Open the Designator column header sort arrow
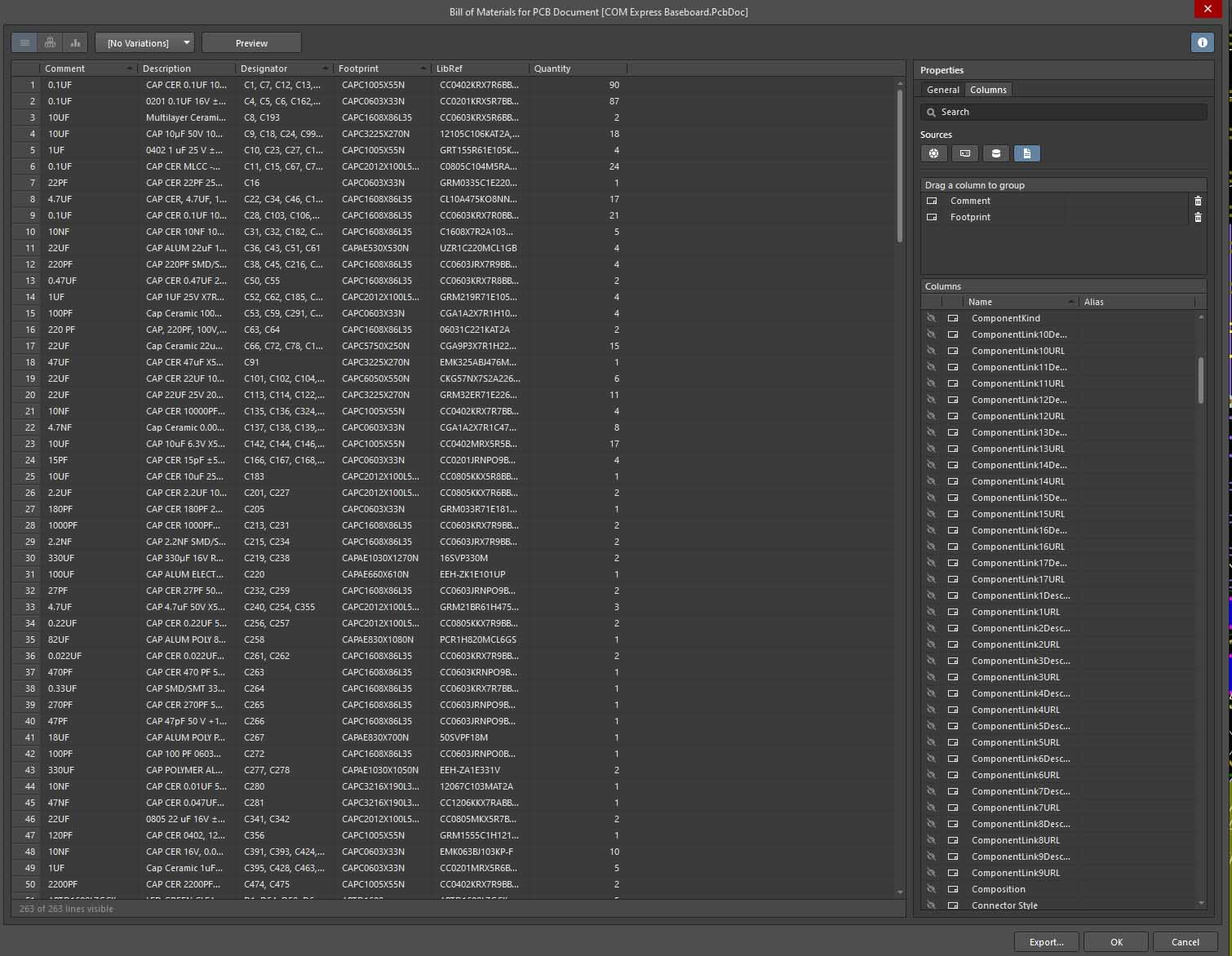The width and height of the screenshot is (1232, 956). 326,69
